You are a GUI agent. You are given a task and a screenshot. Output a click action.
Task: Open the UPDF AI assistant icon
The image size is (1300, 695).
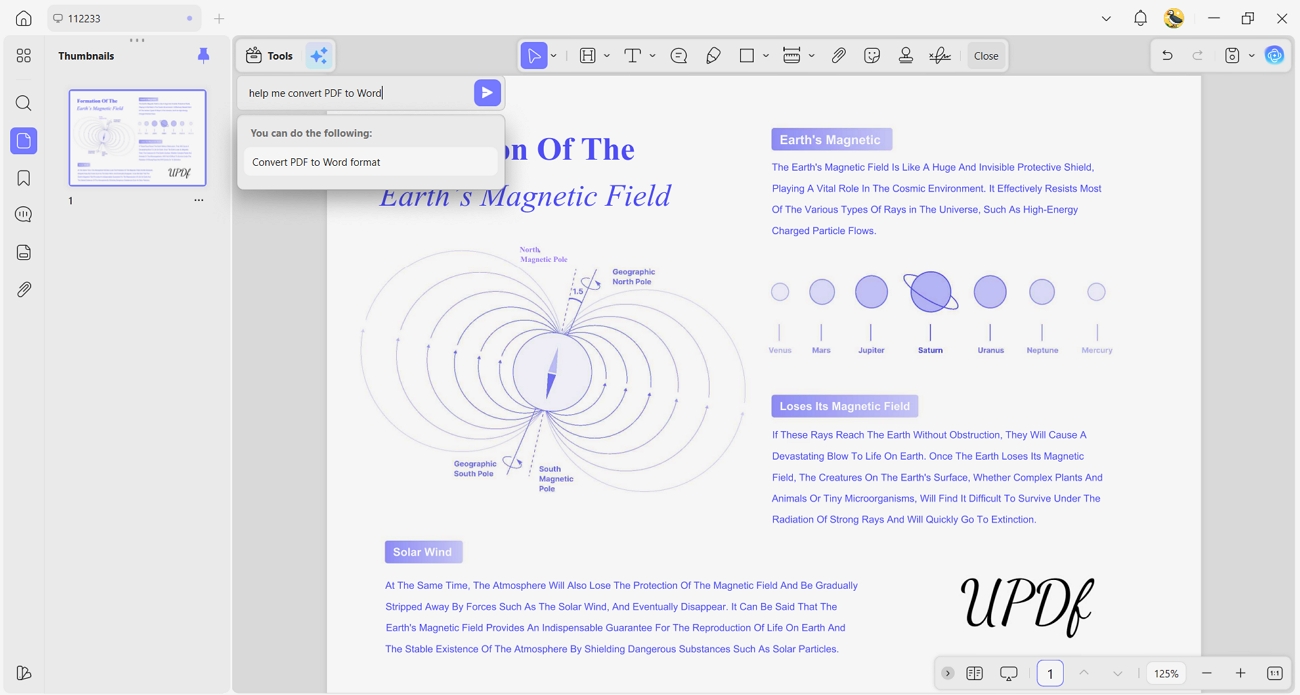[1274, 56]
